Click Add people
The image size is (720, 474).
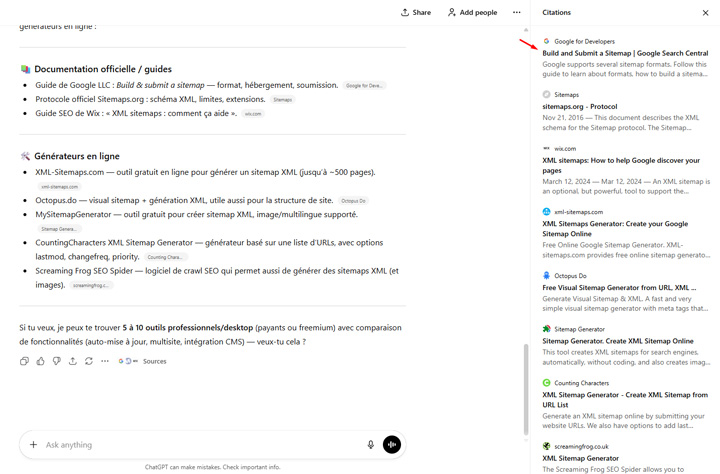pyautogui.click(x=472, y=13)
